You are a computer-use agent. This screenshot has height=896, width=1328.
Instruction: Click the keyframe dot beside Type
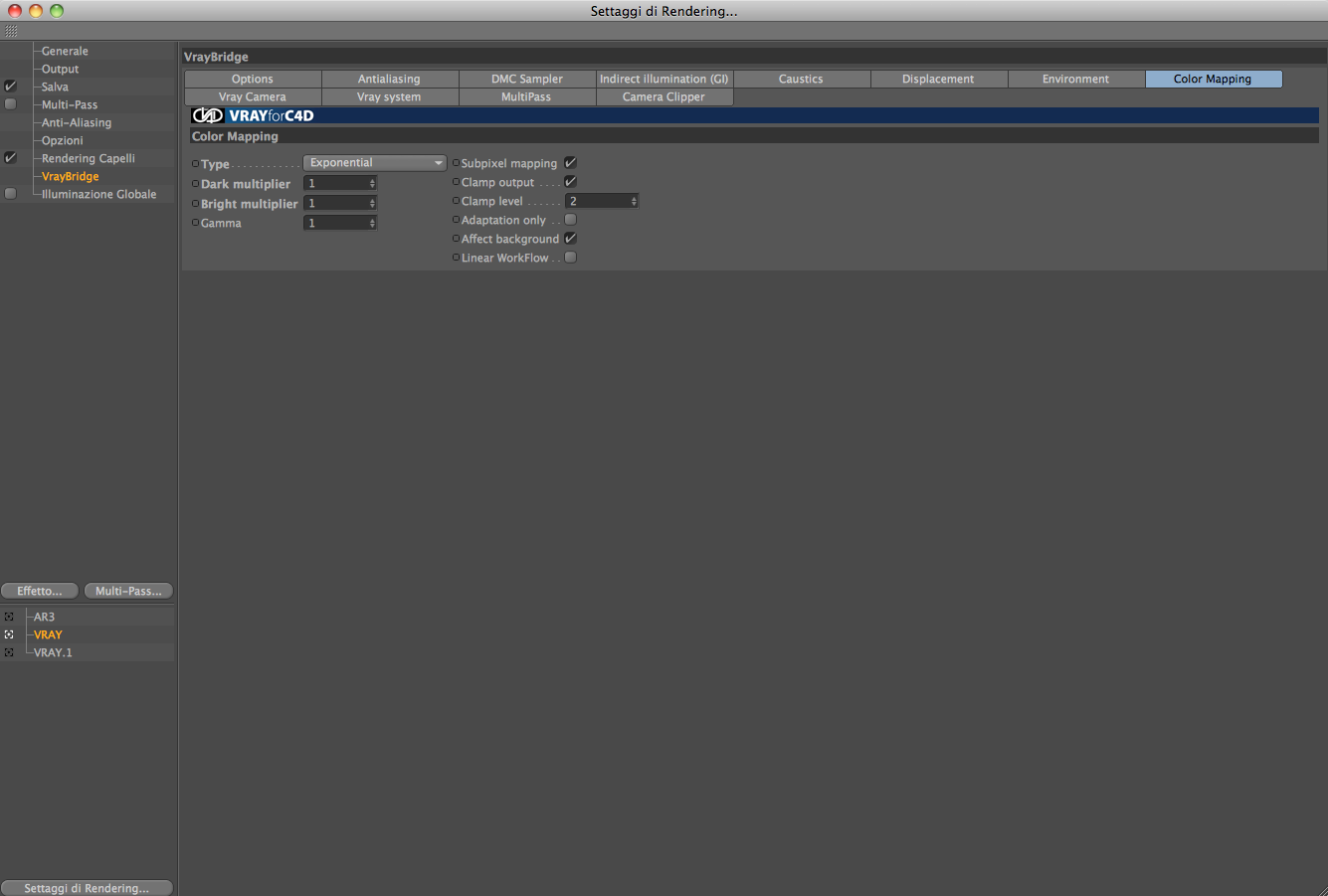click(195, 164)
